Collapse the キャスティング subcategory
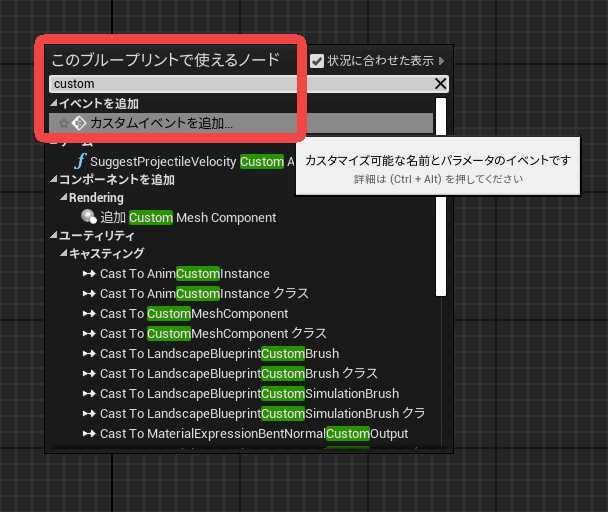Viewport: 608px width, 512px height. (x=63, y=255)
